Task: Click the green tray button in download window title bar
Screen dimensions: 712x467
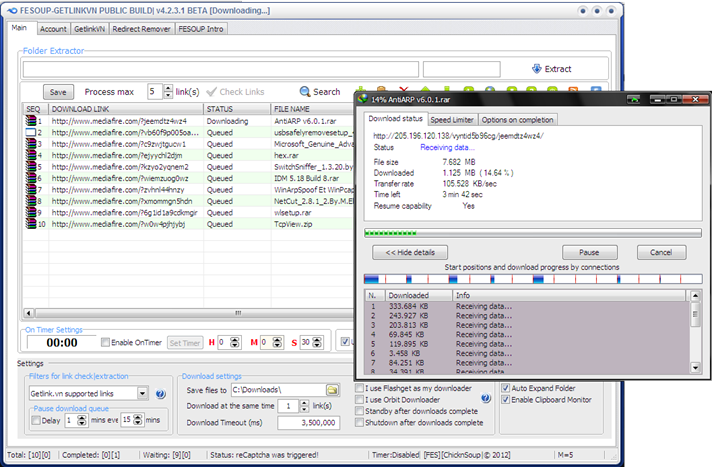Action: (x=633, y=99)
